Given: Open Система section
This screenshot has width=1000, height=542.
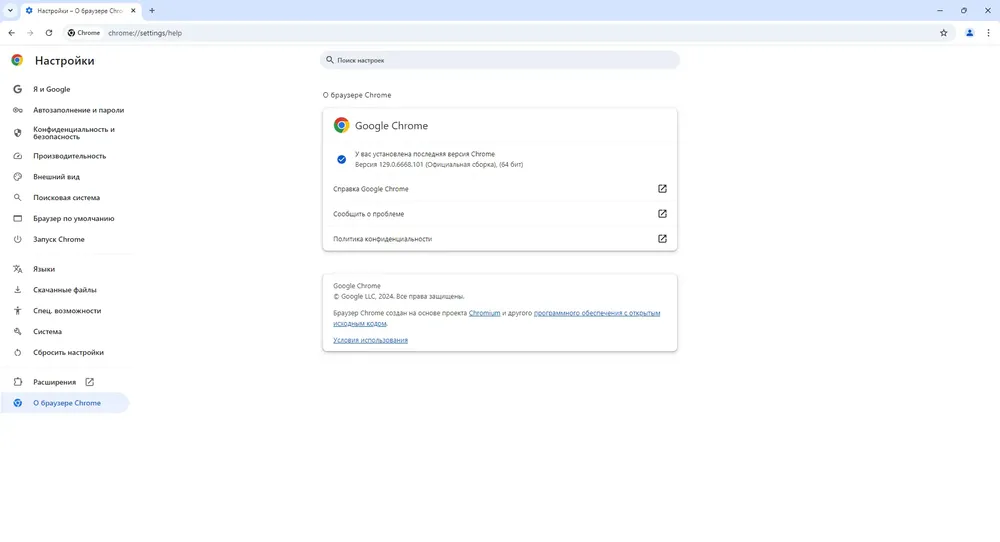Looking at the screenshot, I should click(47, 332).
